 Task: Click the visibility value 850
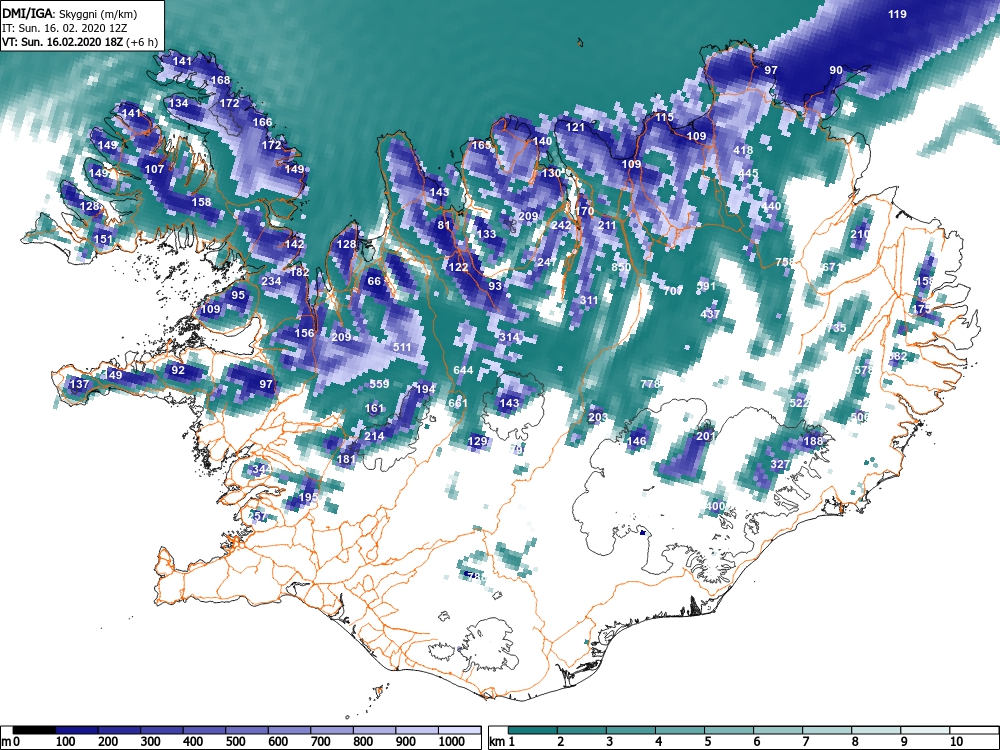[x=621, y=267]
